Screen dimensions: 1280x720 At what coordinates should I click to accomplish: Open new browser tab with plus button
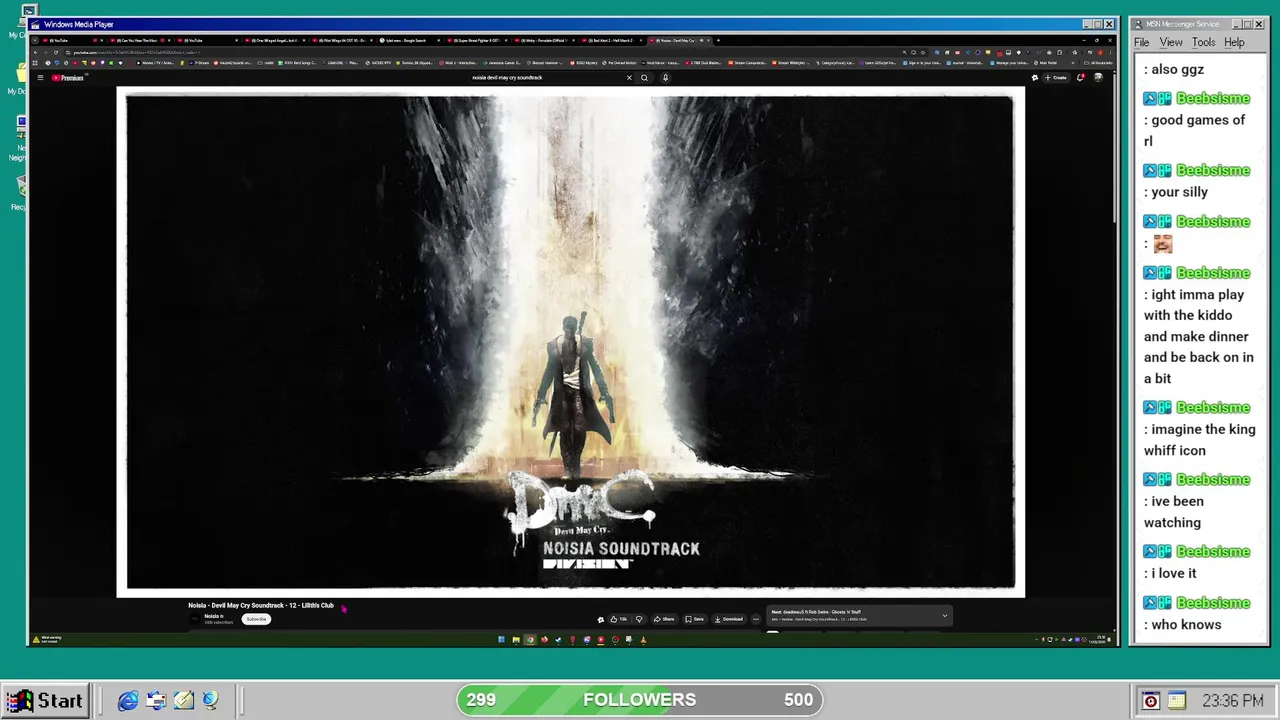[x=718, y=40]
